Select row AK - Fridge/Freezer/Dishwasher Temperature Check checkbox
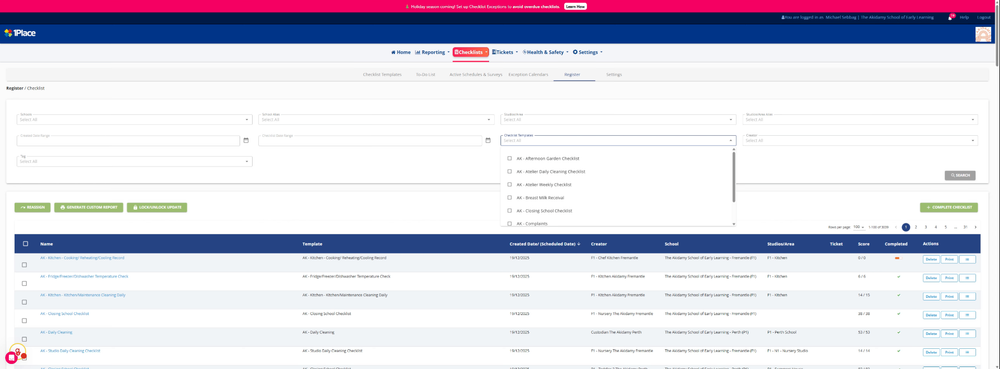Viewport: 1000px width, 369px height. tap(24, 283)
